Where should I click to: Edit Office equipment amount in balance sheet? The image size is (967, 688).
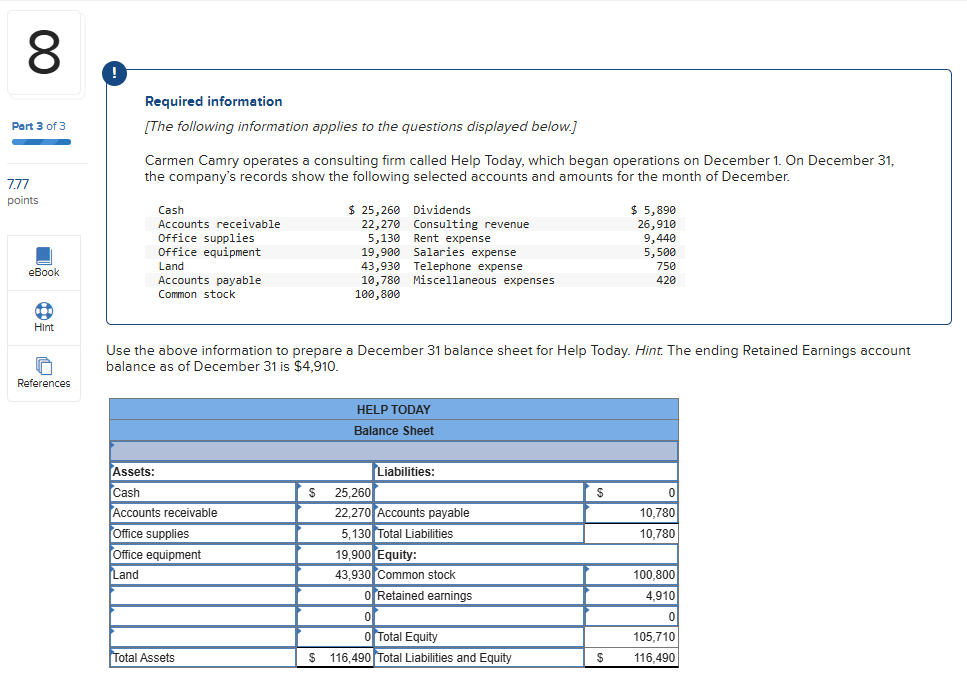pyautogui.click(x=335, y=555)
